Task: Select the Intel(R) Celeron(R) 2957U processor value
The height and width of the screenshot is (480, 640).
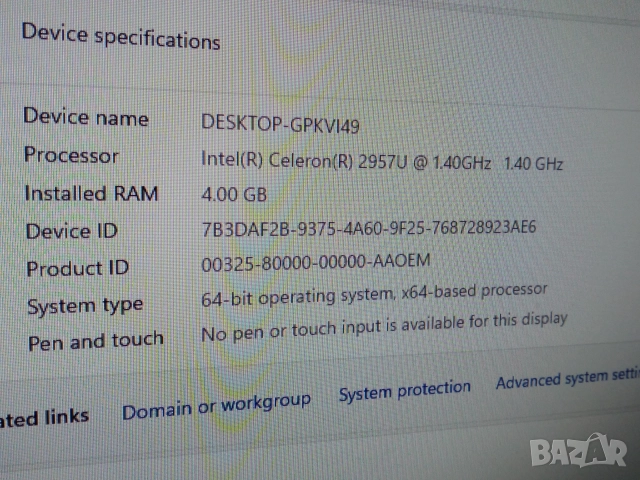Action: (x=382, y=161)
